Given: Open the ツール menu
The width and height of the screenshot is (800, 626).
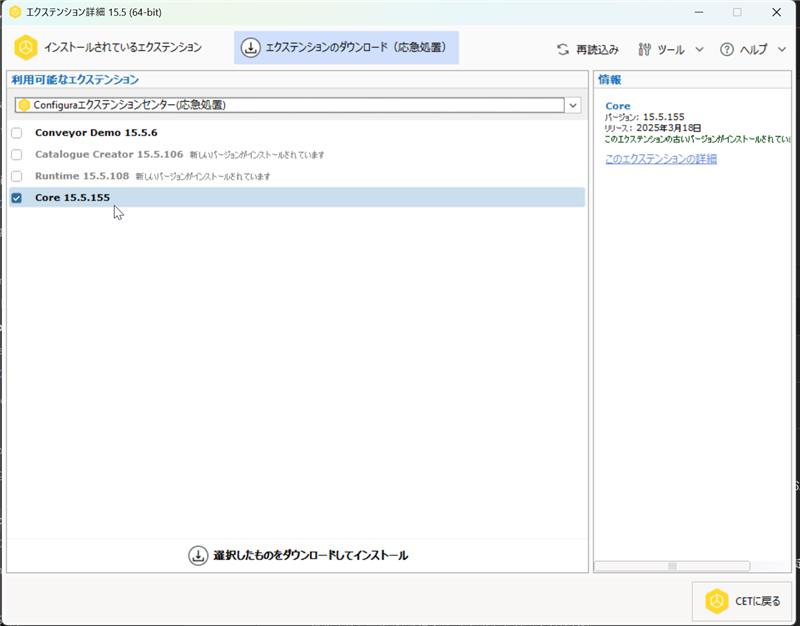Looking at the screenshot, I should tap(670, 49).
